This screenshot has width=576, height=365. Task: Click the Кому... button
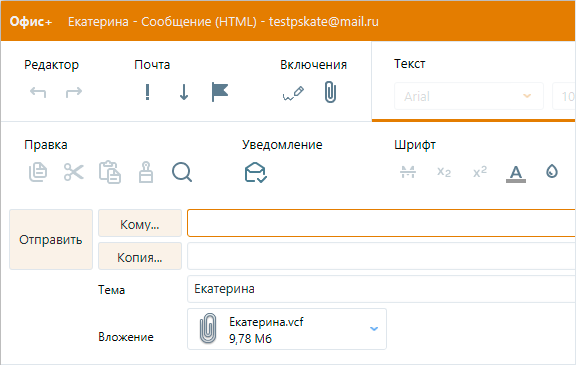tap(140, 223)
